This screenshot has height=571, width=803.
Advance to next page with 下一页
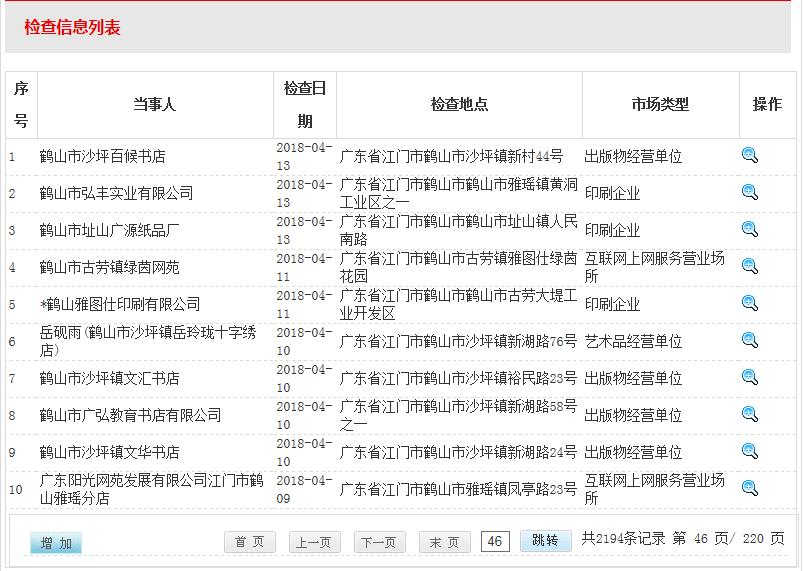pyautogui.click(x=380, y=542)
